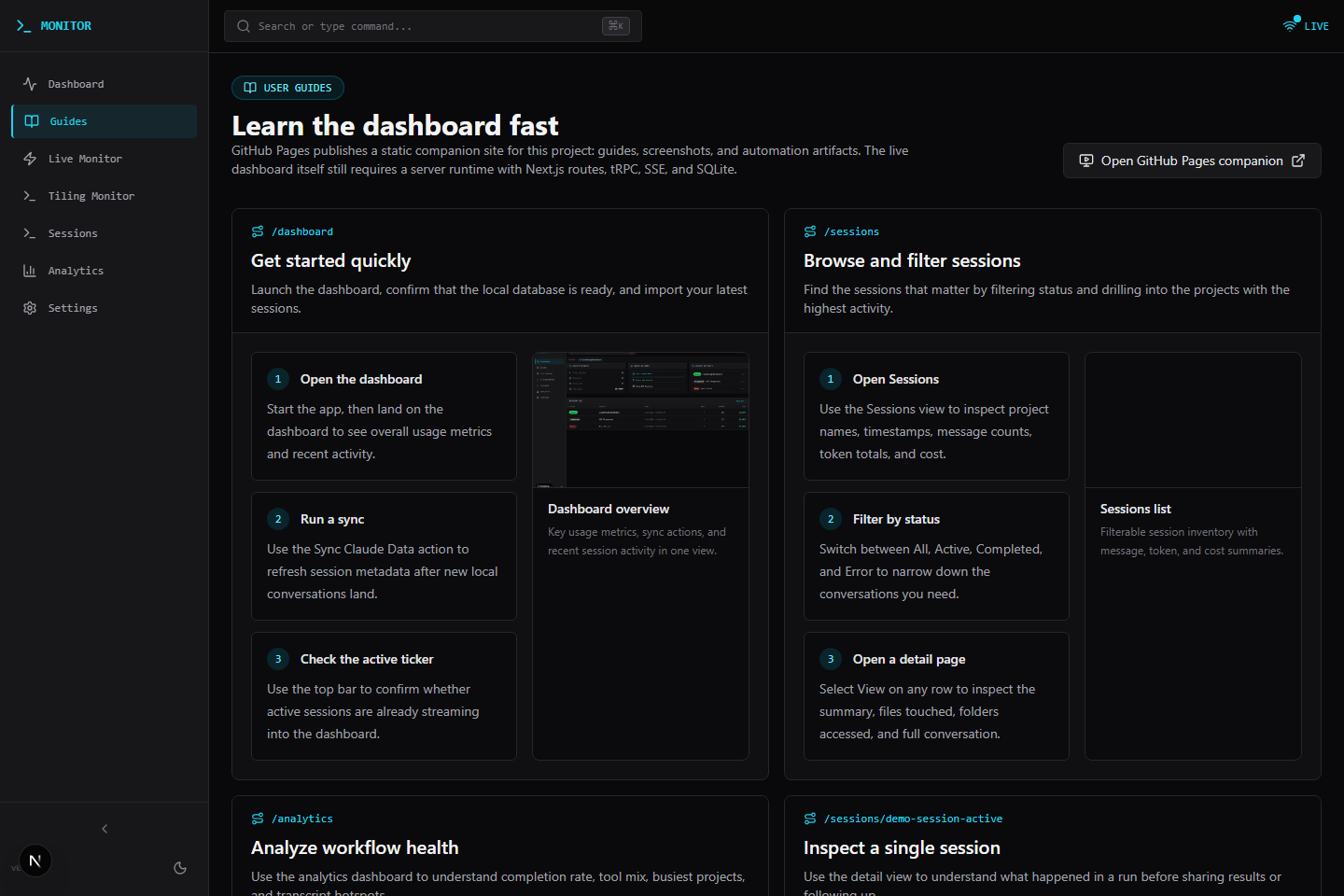Follow the /dashboard route link
The width and height of the screenshot is (1344, 896).
301,231
